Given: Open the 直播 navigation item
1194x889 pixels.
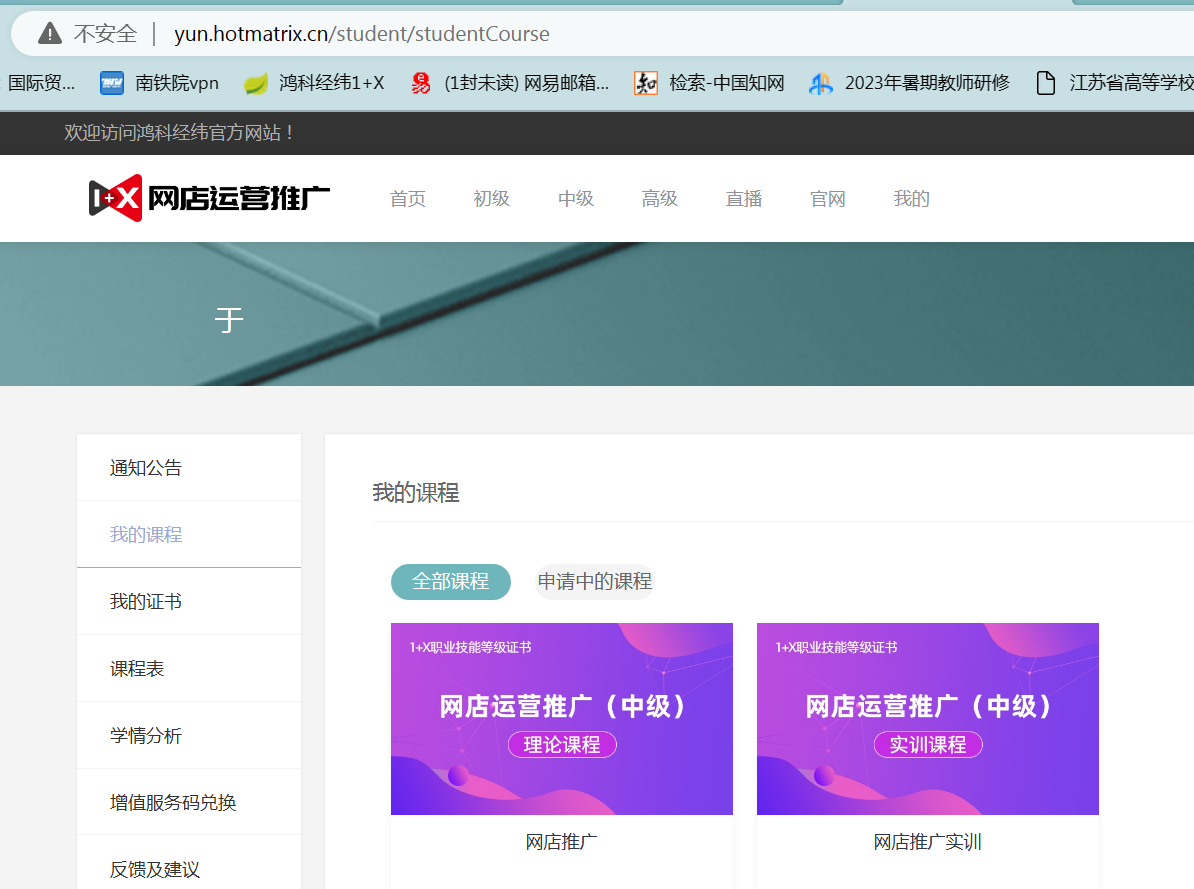Looking at the screenshot, I should (743, 199).
